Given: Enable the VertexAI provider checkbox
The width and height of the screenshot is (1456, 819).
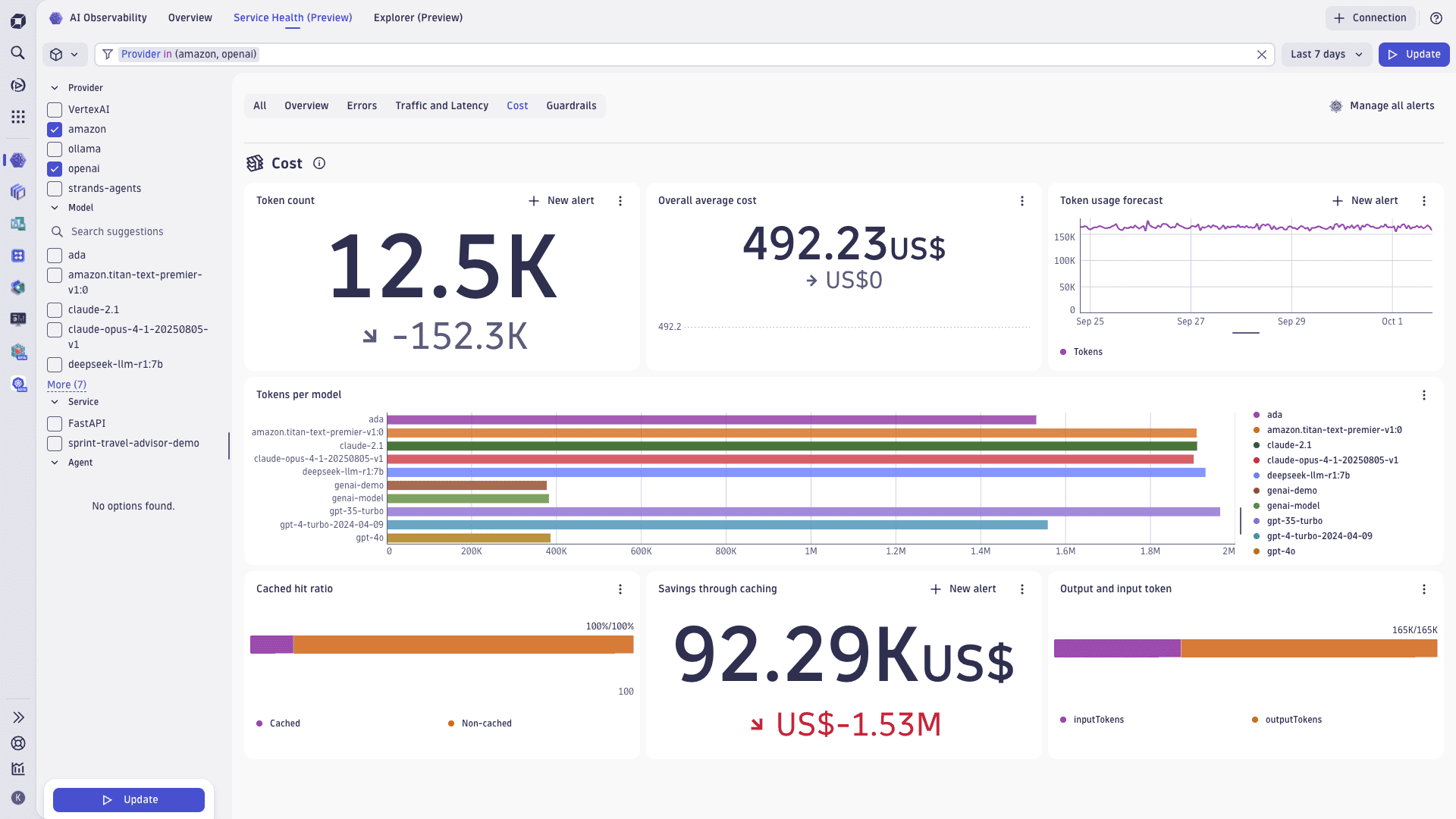Looking at the screenshot, I should (54, 109).
